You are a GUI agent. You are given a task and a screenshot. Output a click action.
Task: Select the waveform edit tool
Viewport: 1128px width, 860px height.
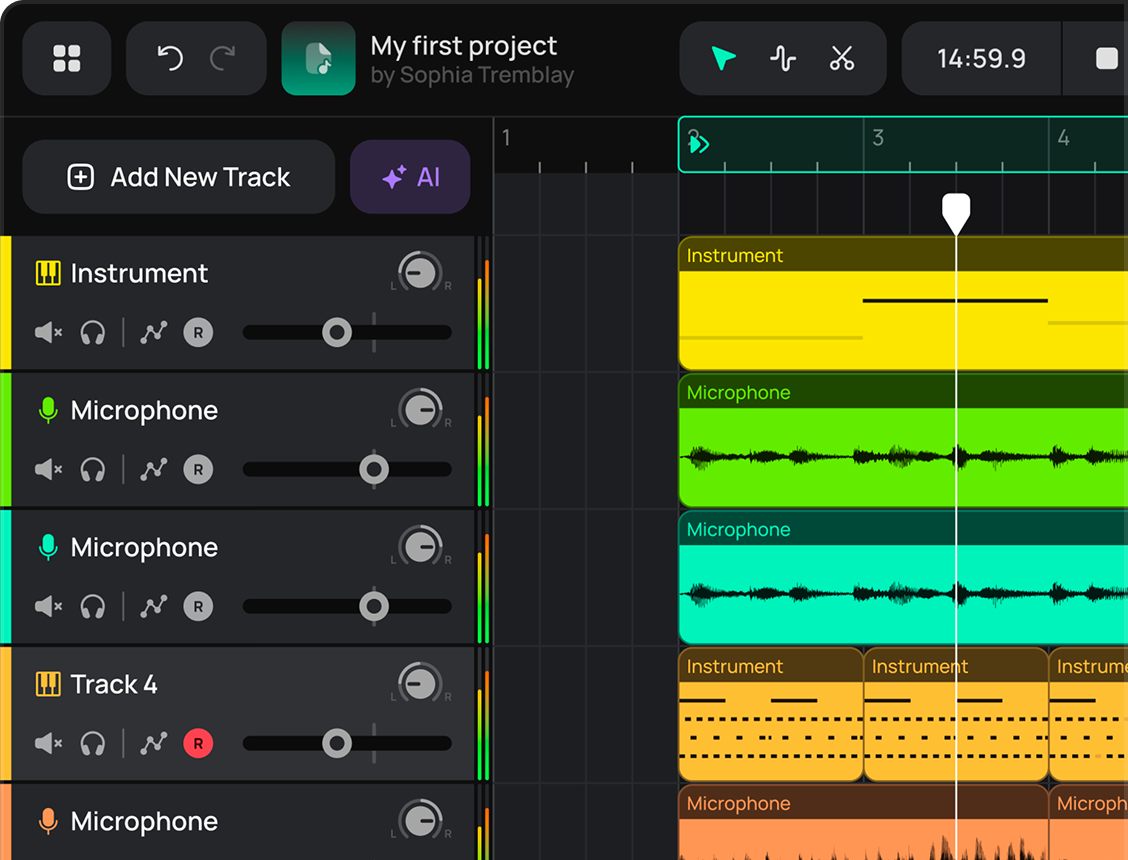pyautogui.click(x=783, y=59)
